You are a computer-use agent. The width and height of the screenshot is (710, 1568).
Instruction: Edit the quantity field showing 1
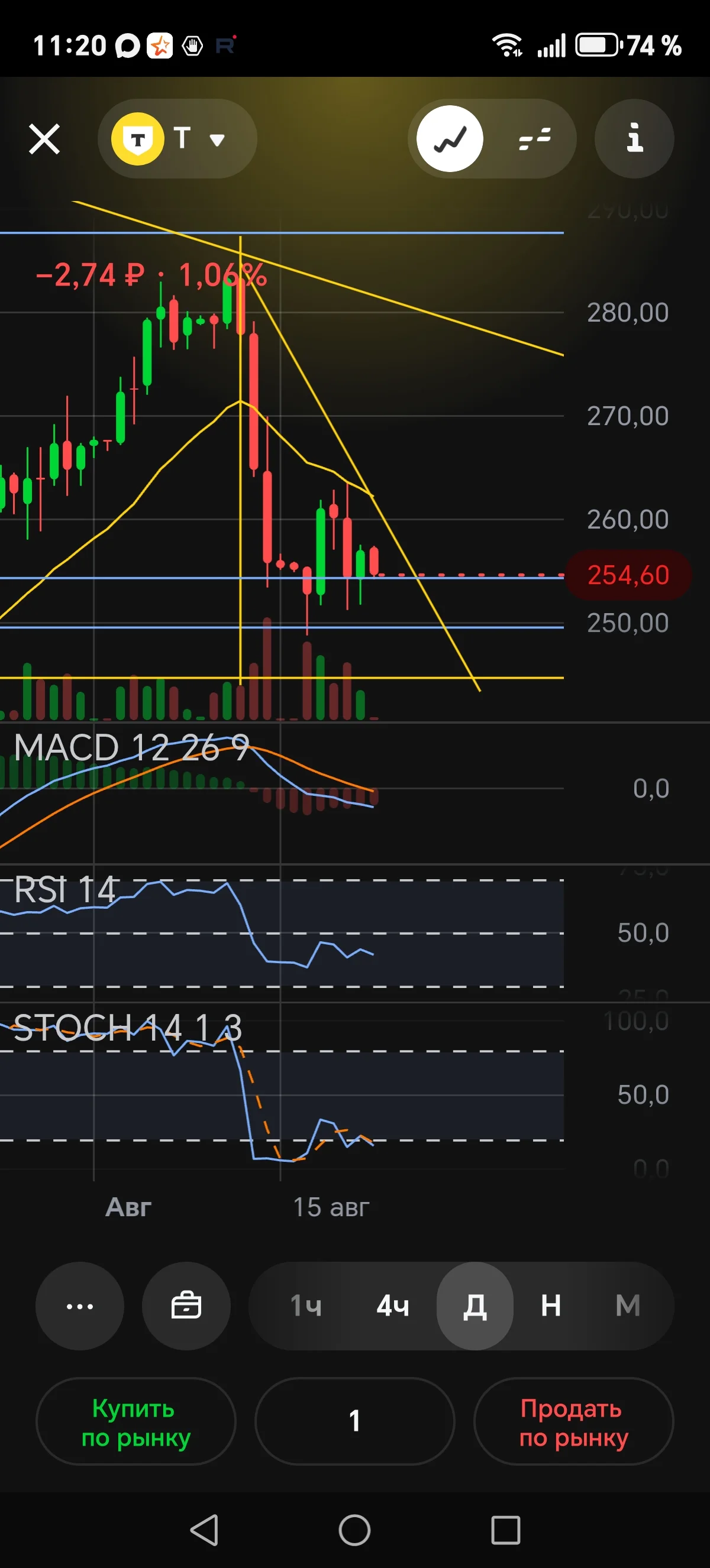355,1421
